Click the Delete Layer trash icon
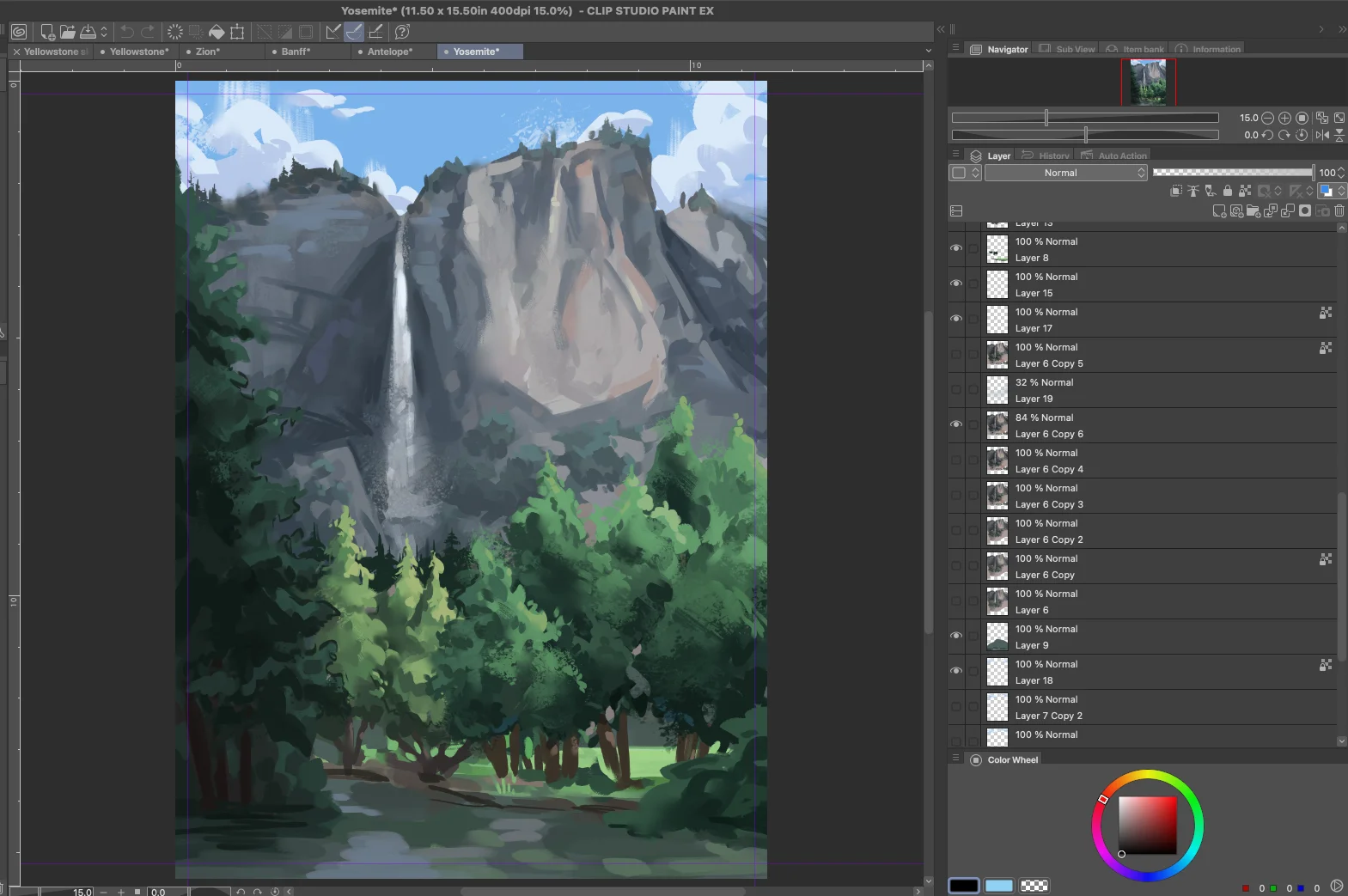This screenshot has height=896, width=1348. (x=1339, y=210)
